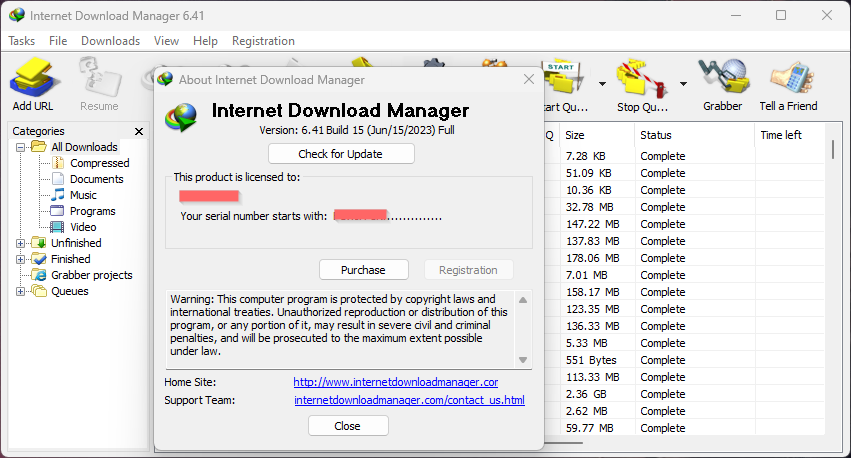Click the IDM logo in About dialog
The image size is (851, 458).
pyautogui.click(x=182, y=117)
